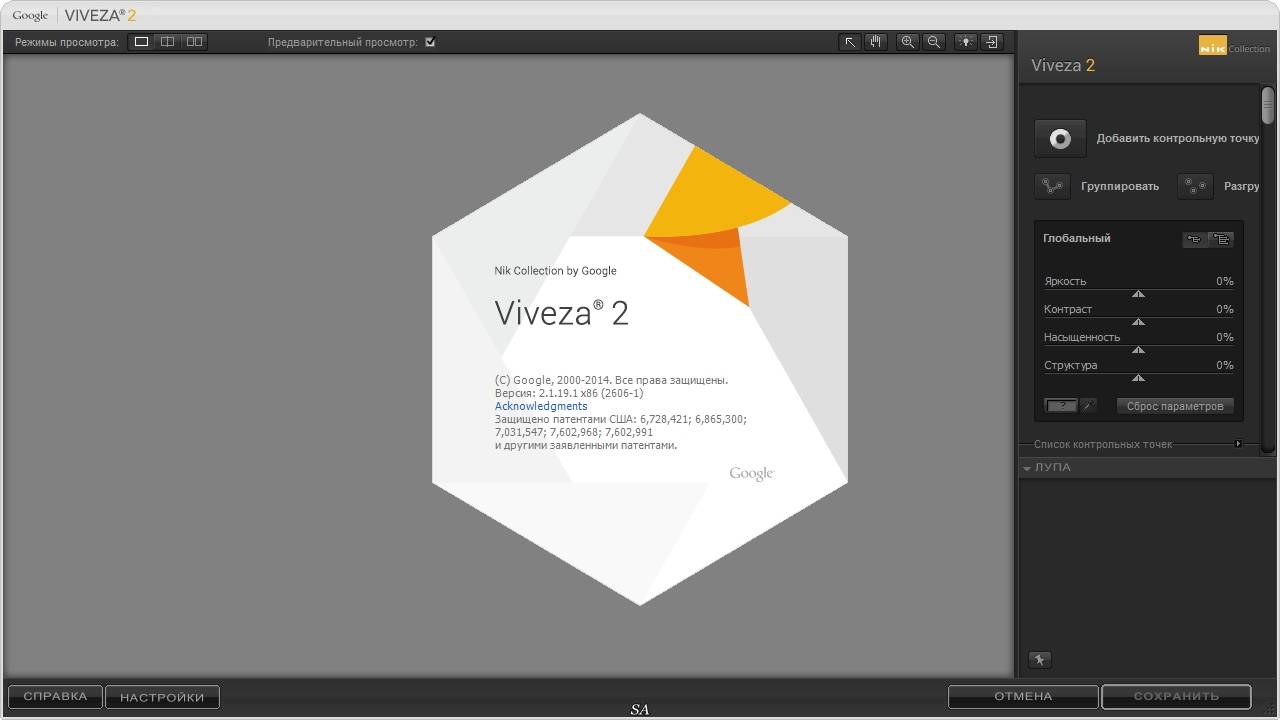The height and width of the screenshot is (720, 1280).
Task: Click the zoom in magnifier
Action: [x=907, y=42]
